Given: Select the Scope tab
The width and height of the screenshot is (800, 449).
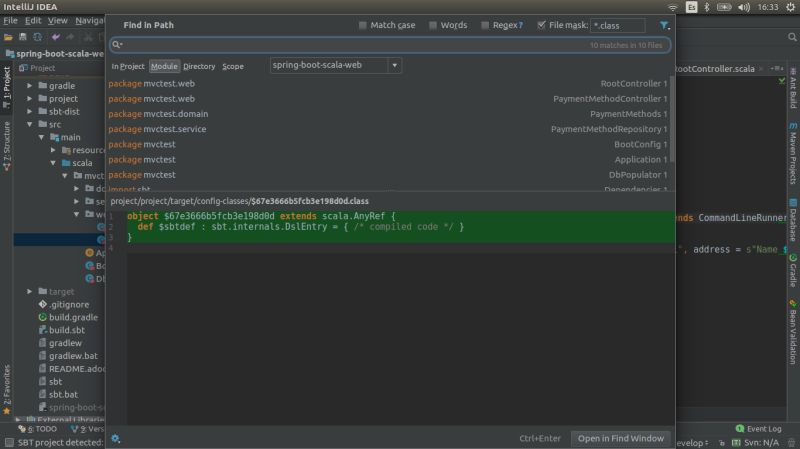Looking at the screenshot, I should [x=233, y=66].
